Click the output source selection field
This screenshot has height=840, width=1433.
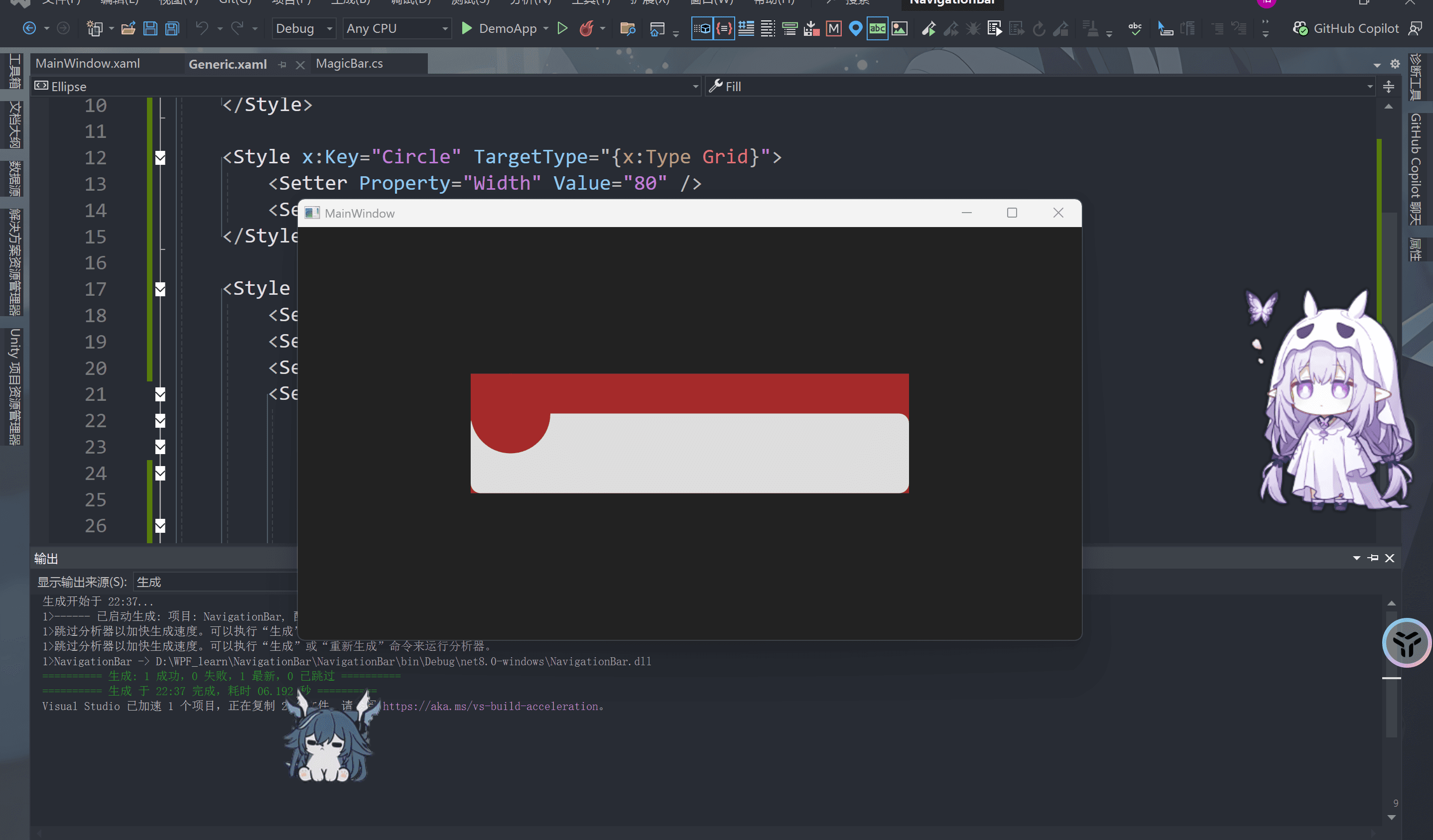(216, 582)
